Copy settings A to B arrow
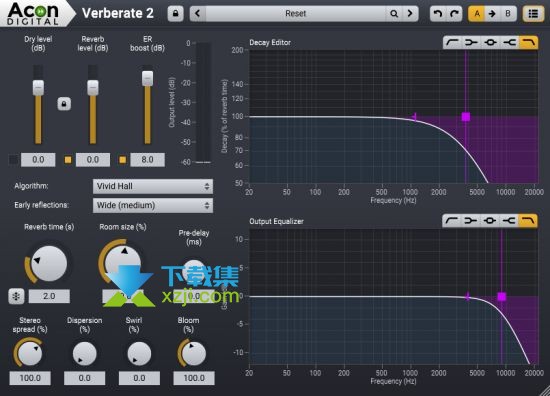The image size is (550, 396). tap(492, 14)
